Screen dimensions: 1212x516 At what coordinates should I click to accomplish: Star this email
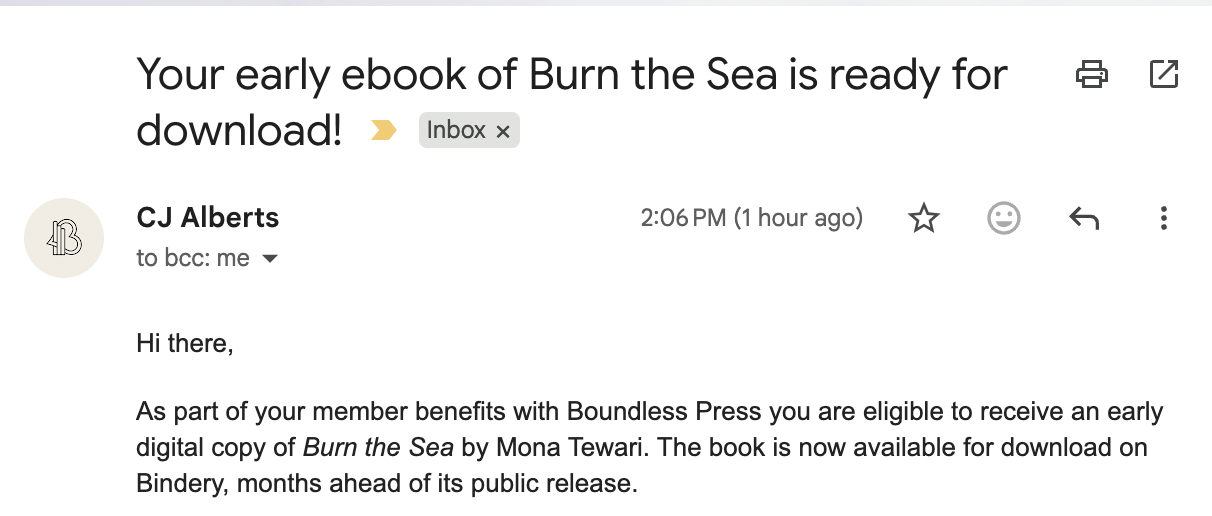(924, 218)
